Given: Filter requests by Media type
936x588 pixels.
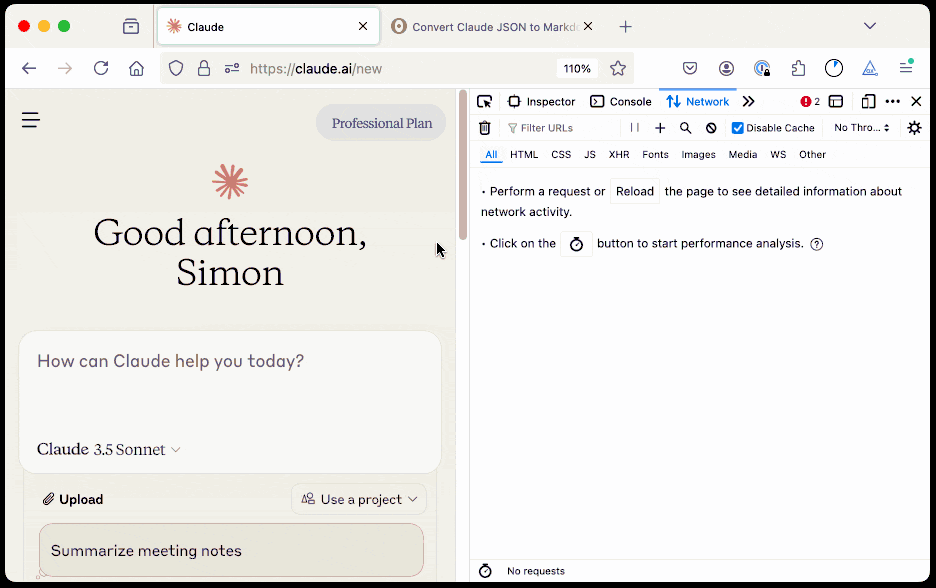Looking at the screenshot, I should coord(743,155).
